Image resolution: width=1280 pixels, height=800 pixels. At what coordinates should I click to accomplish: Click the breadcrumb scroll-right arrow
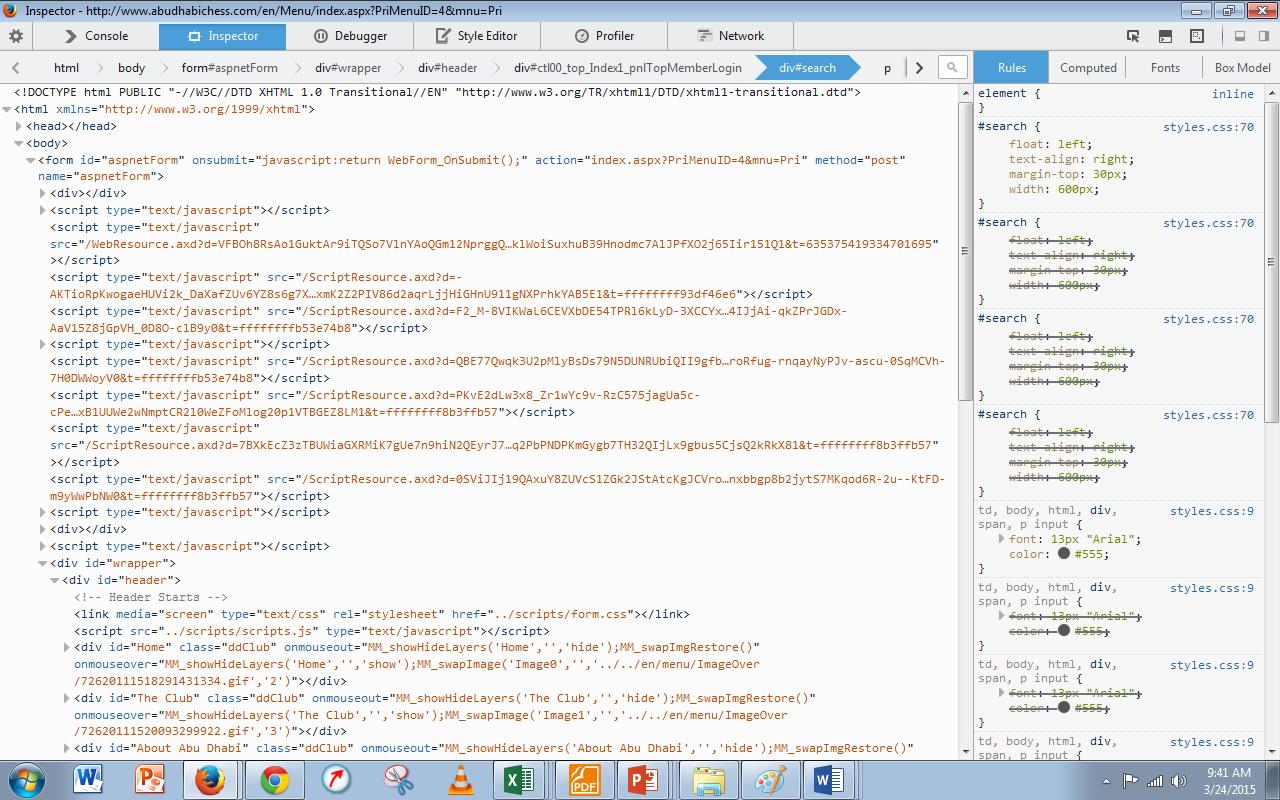point(919,68)
